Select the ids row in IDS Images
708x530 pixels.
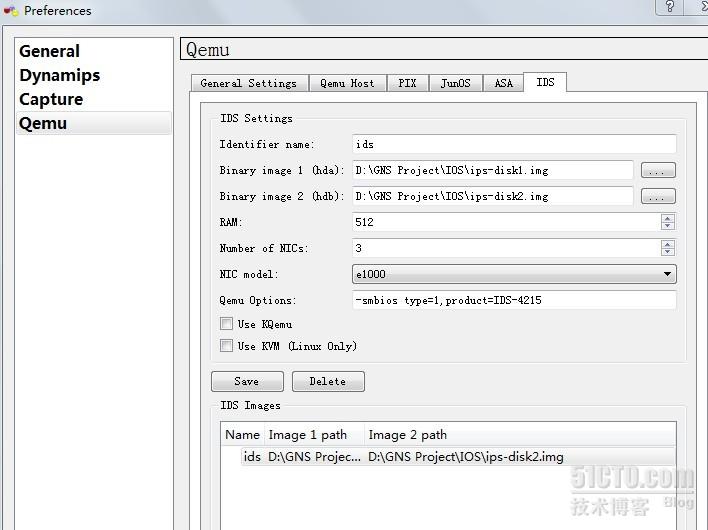point(458,457)
